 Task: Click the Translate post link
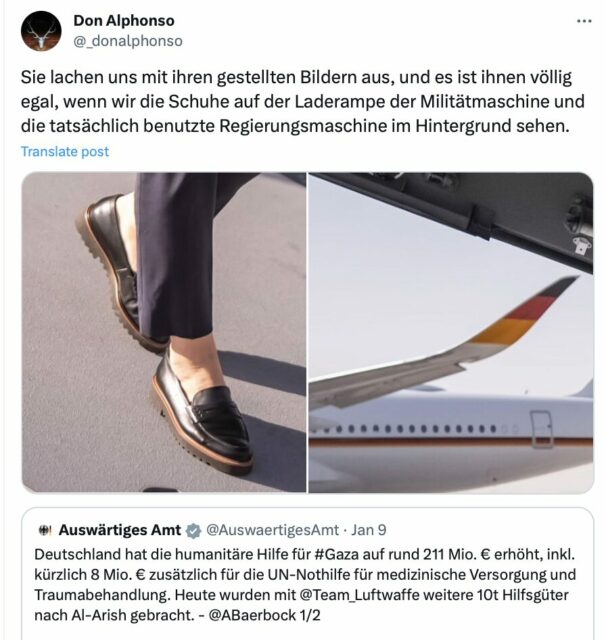pos(65,151)
